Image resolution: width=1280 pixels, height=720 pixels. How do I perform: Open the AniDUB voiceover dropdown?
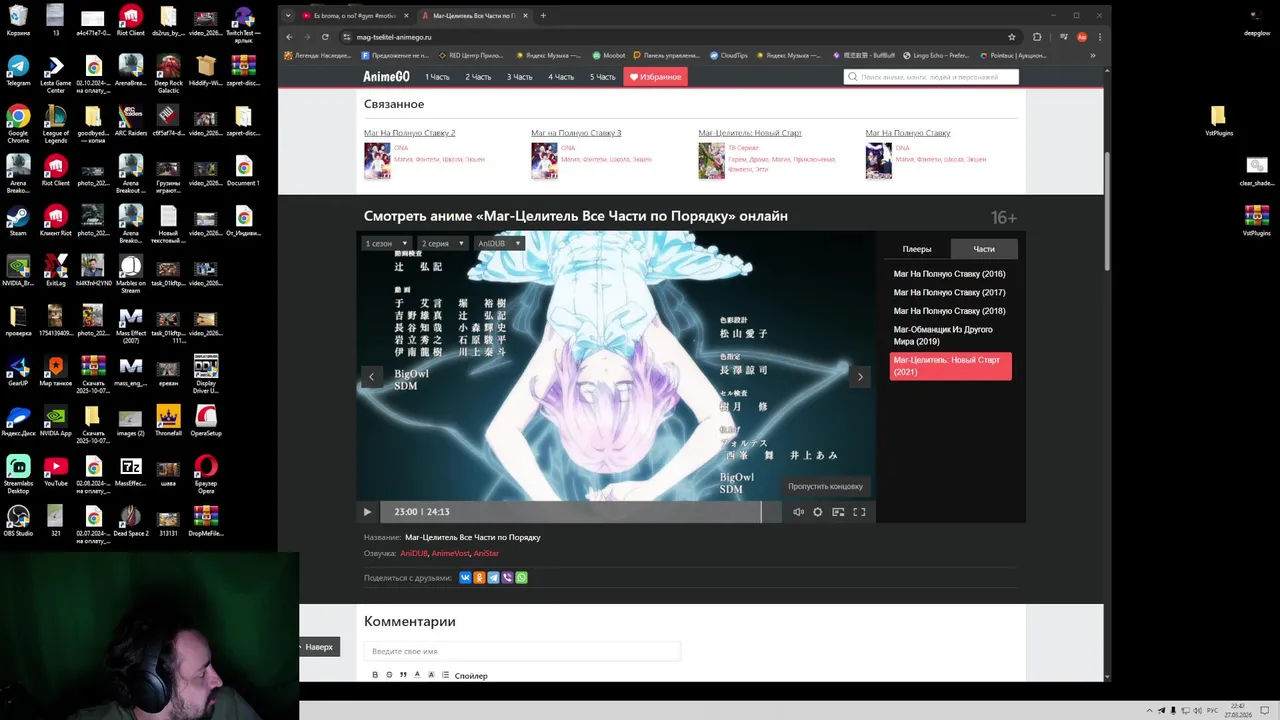coord(499,243)
